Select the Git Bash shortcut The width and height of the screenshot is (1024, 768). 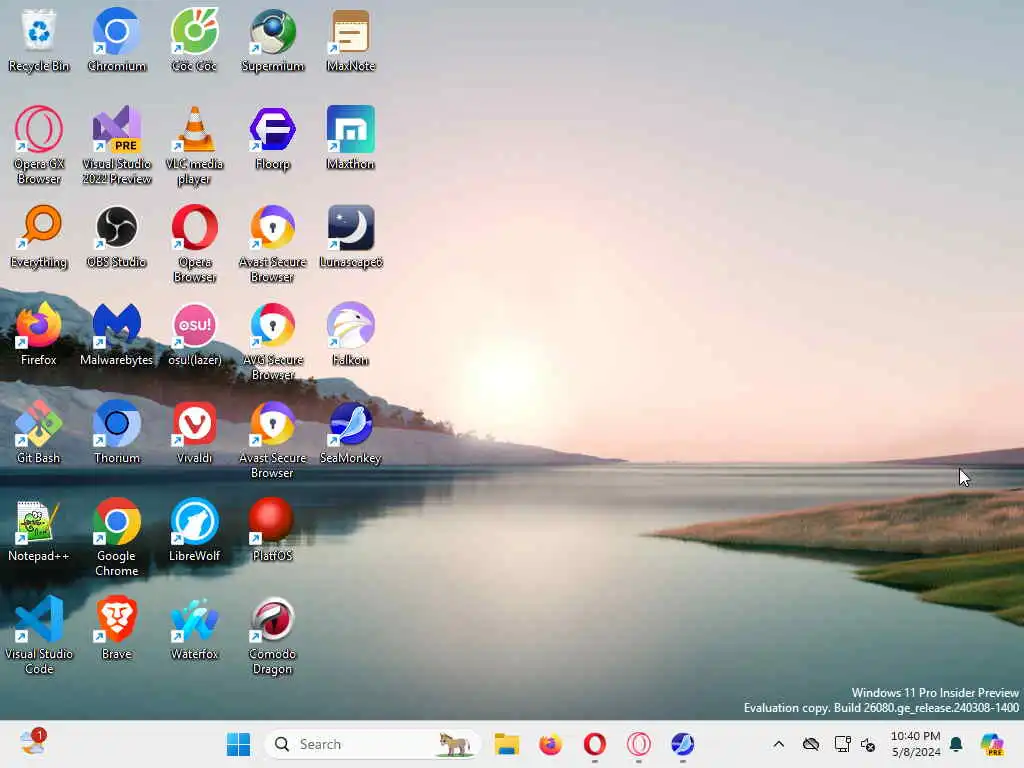point(39,432)
